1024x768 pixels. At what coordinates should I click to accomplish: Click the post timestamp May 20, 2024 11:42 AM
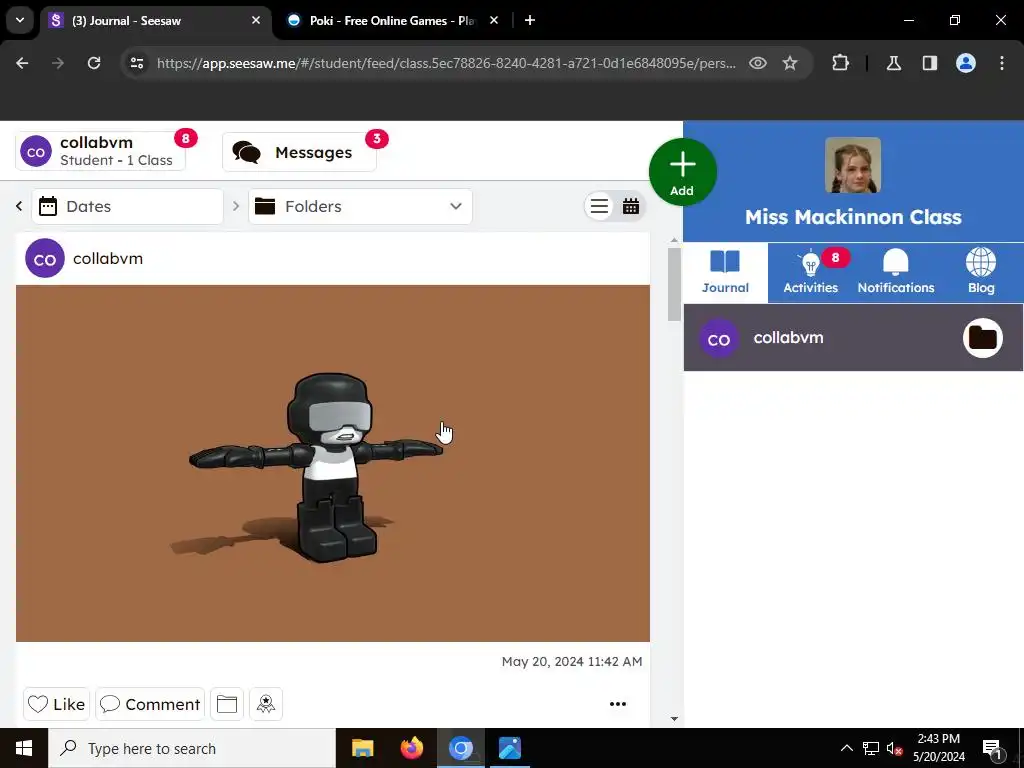572,662
